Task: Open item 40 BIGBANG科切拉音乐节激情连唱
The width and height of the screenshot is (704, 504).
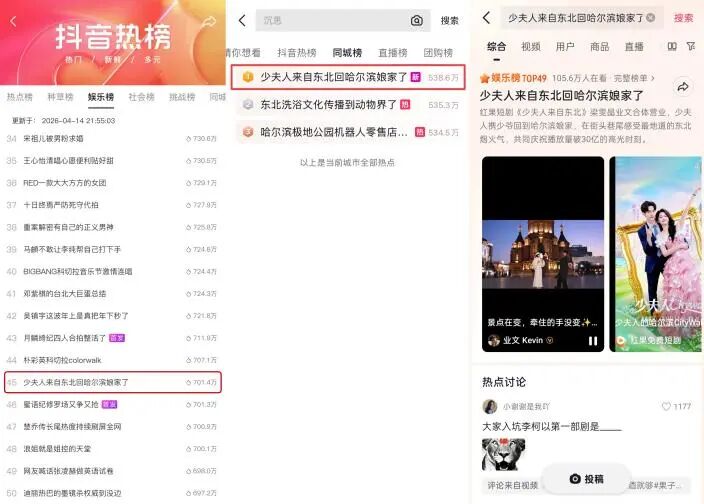Action: tap(112, 272)
